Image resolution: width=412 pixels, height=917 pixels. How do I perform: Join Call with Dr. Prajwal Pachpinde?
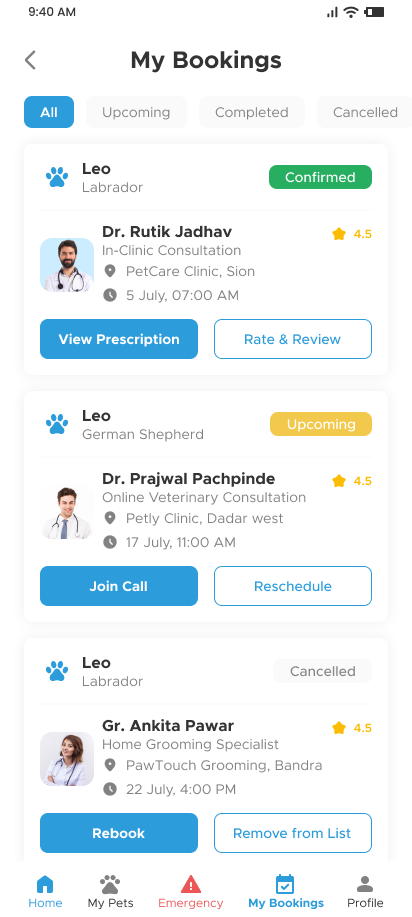[119, 586]
